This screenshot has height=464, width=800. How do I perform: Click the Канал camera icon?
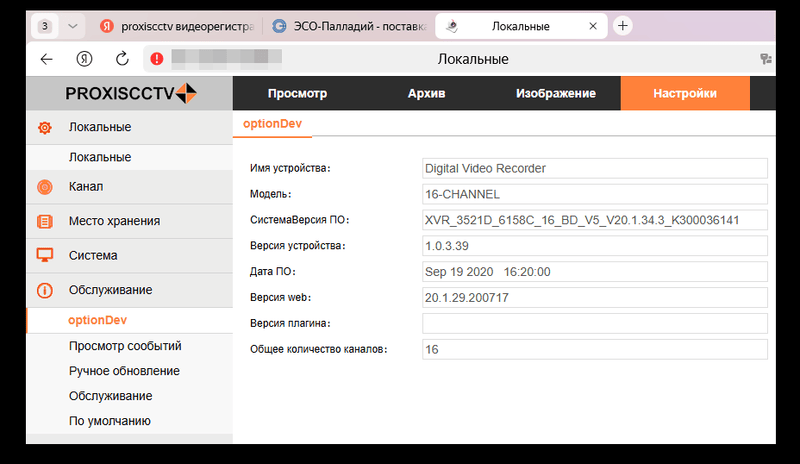point(45,187)
